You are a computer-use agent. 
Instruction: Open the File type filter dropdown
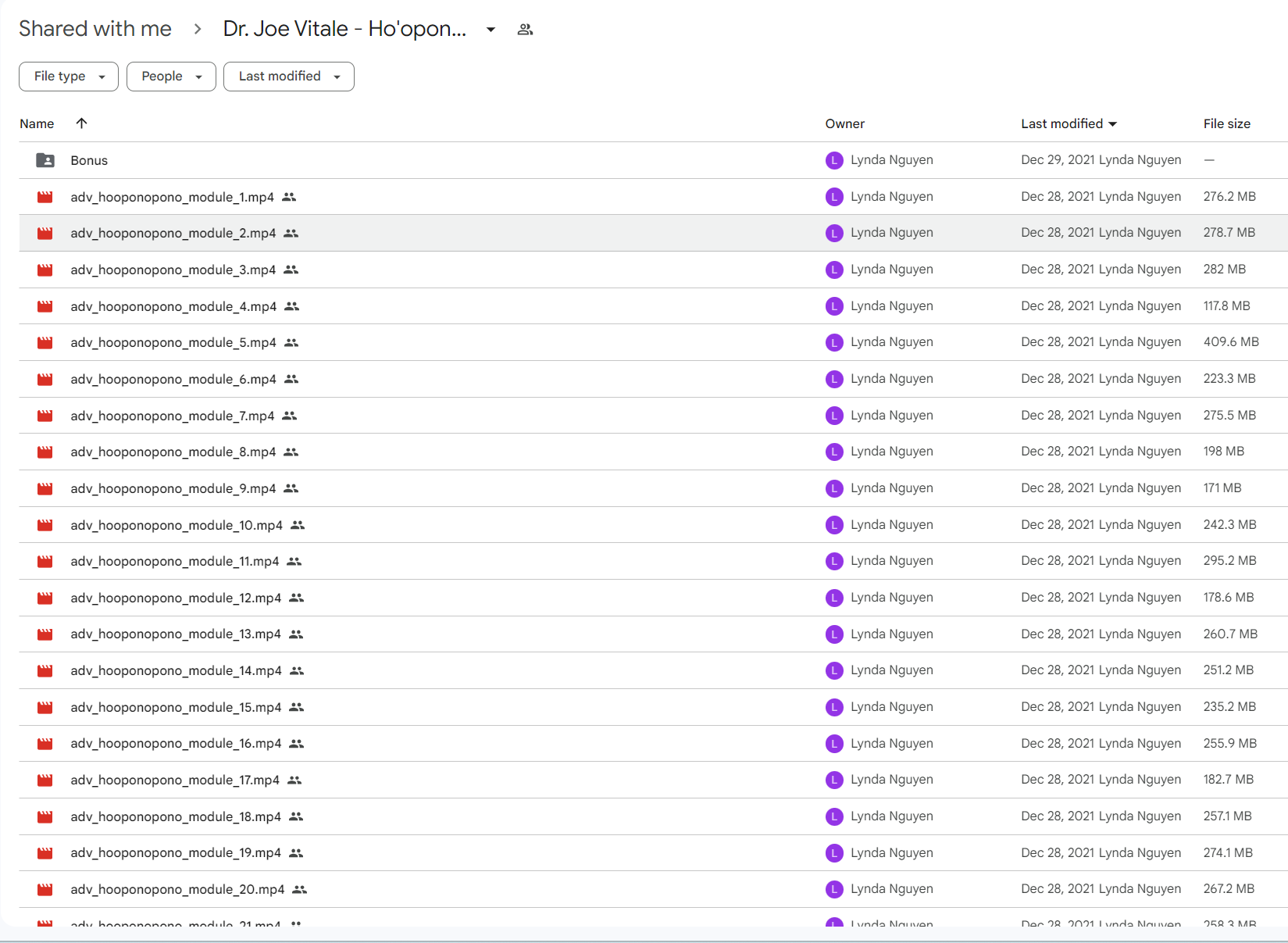[x=69, y=77]
